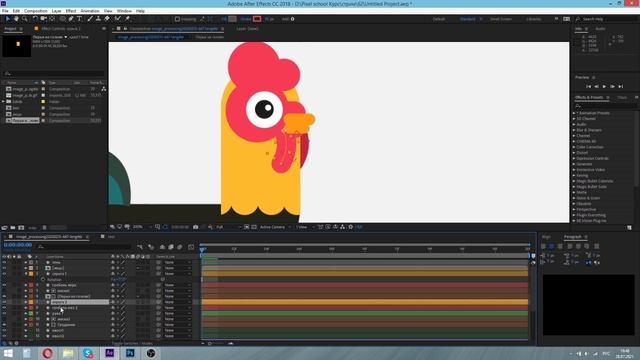Viewport: 640px width, 360px height.
Task: Toggle the shy switch of the first layer
Action: pos(113,262)
